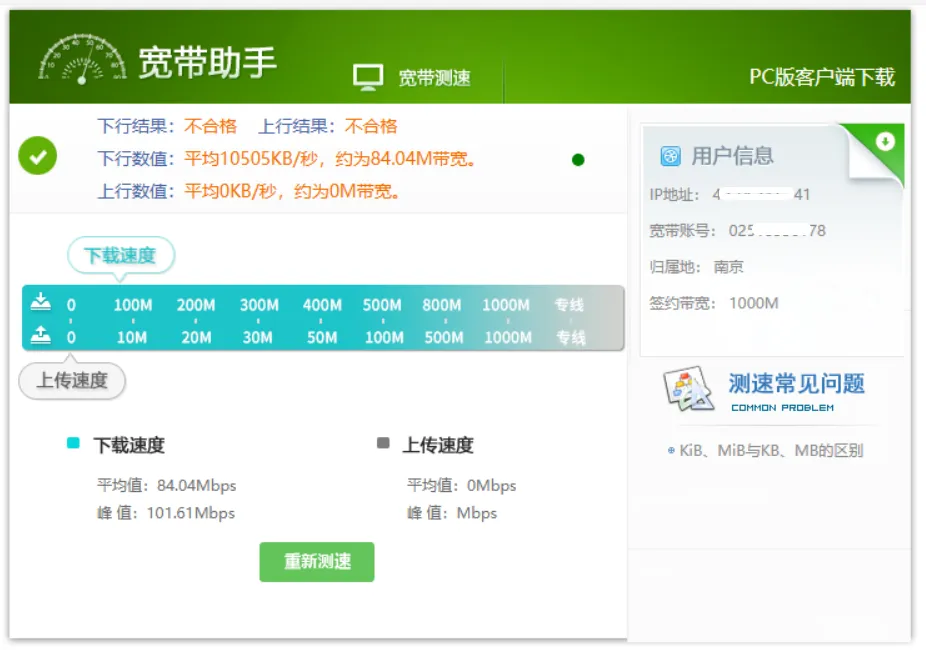
Task: Open PC版客户端下载 in header
Action: (821, 77)
